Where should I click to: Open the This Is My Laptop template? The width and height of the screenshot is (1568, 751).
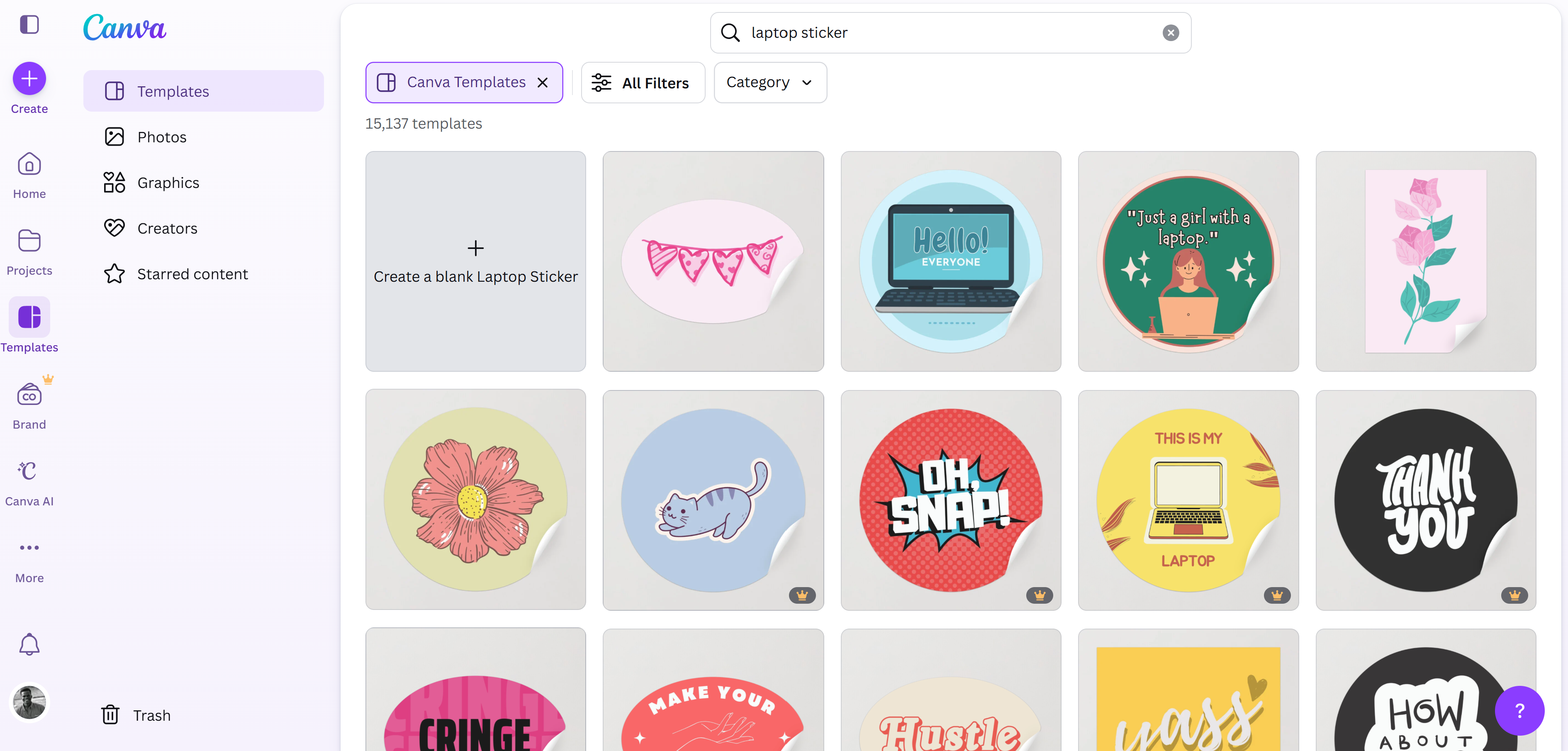[x=1188, y=500]
